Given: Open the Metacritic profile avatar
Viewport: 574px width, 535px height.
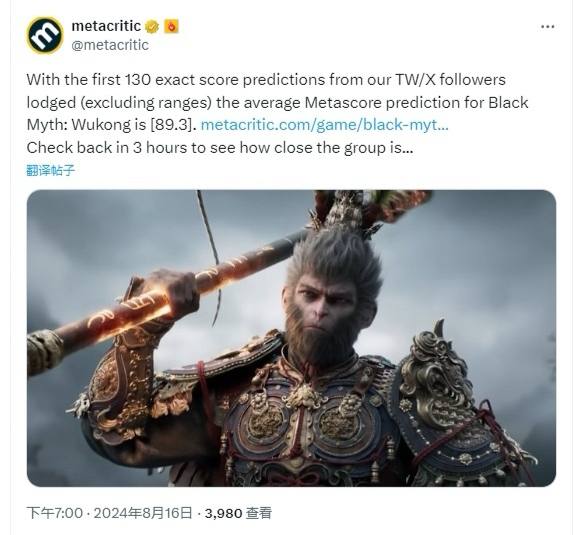Looking at the screenshot, I should pyautogui.click(x=45, y=36).
